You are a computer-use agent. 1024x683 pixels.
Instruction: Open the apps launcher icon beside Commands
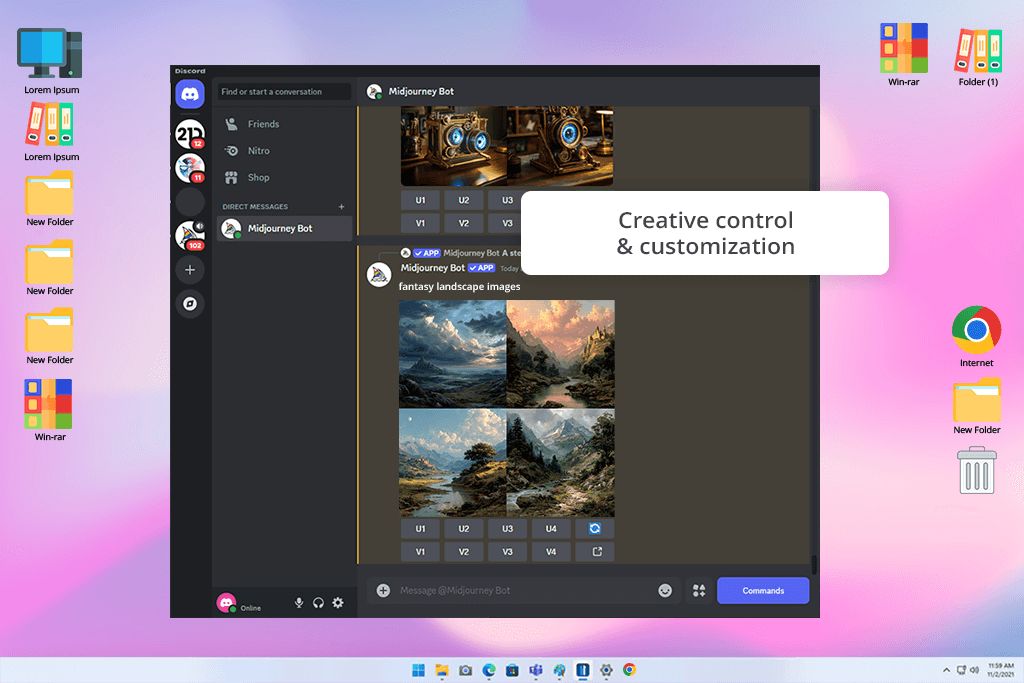pyautogui.click(x=699, y=590)
